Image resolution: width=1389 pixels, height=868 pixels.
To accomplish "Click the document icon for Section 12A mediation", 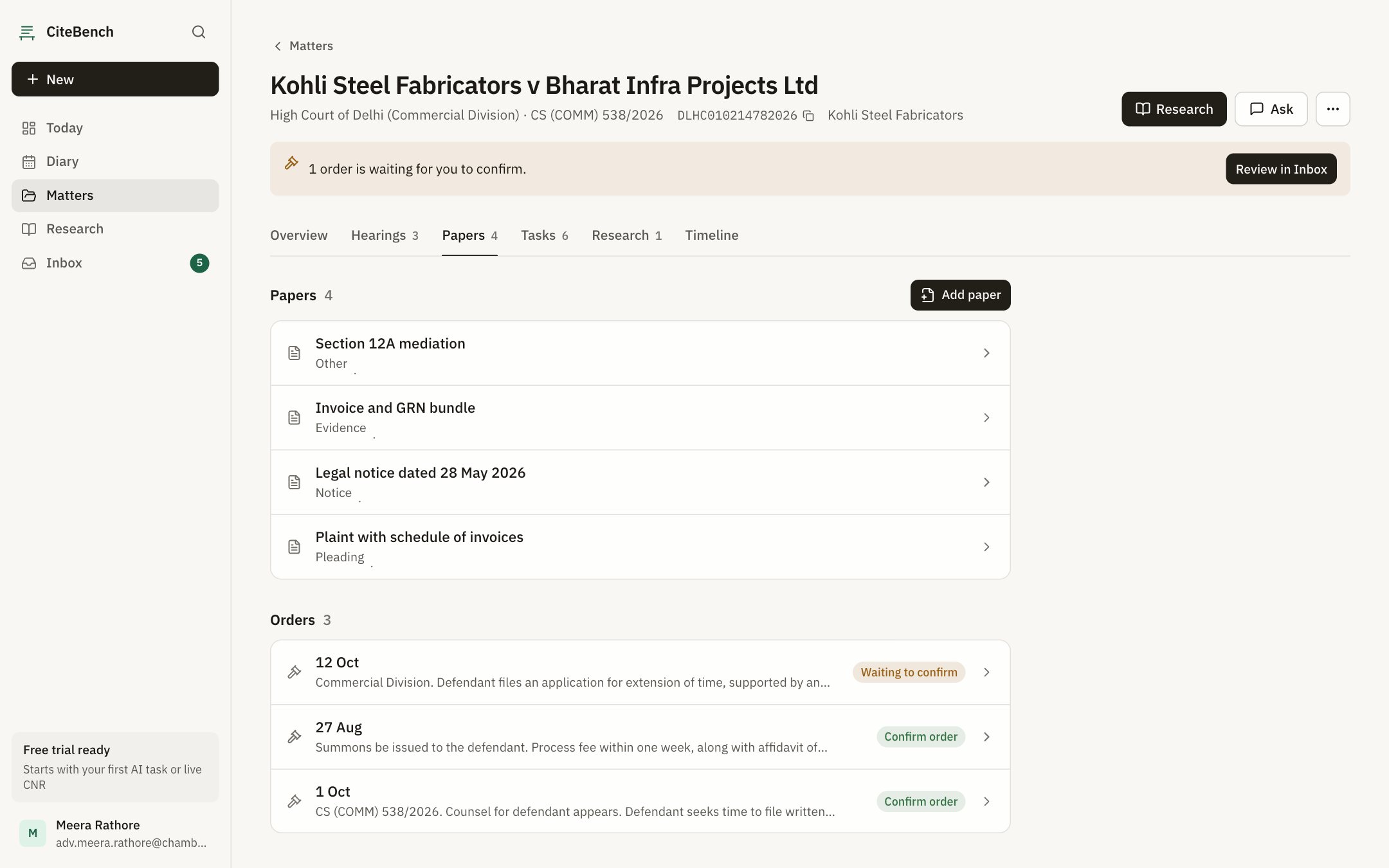I will (x=295, y=353).
